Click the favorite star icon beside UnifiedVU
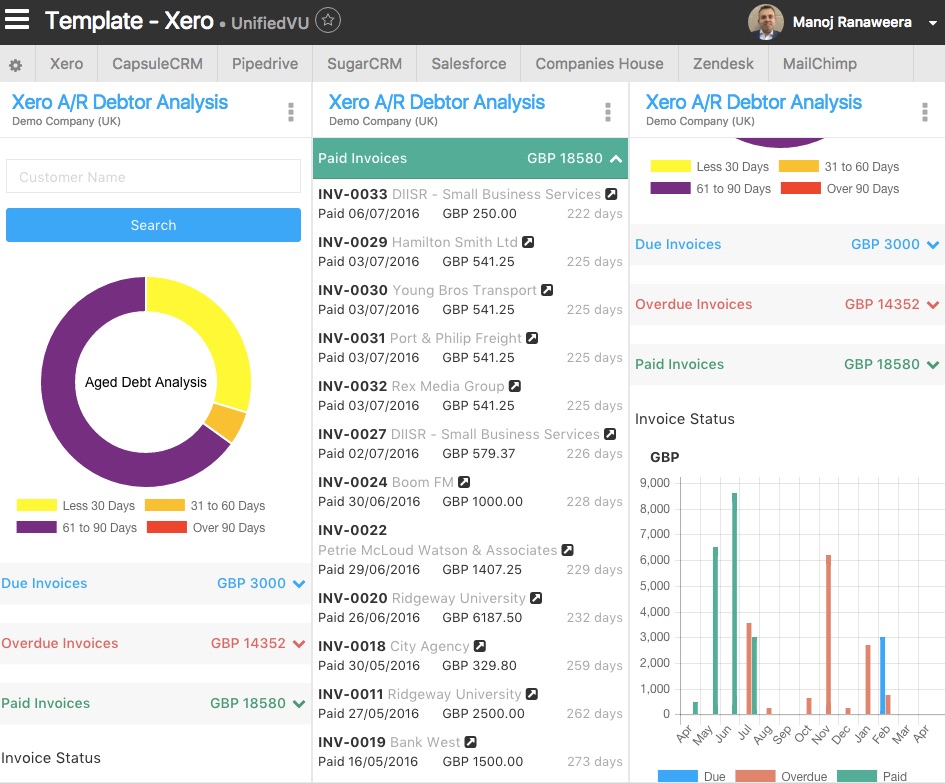The image size is (945, 783). (x=328, y=20)
